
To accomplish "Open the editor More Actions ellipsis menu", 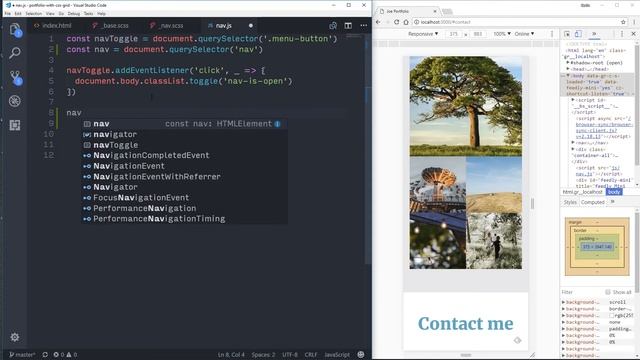I will (x=364, y=26).
